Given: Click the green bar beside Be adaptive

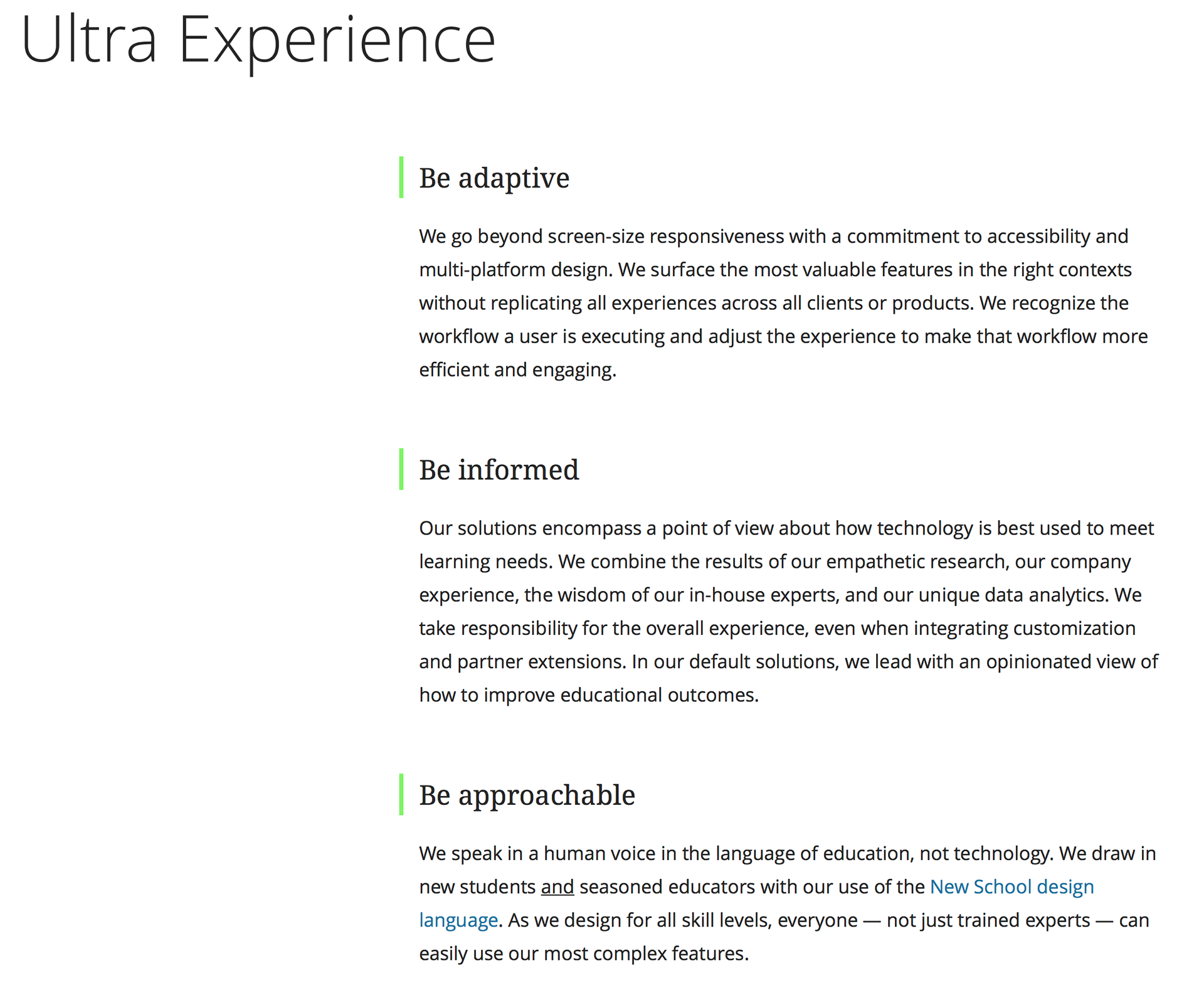Looking at the screenshot, I should pos(401,178).
